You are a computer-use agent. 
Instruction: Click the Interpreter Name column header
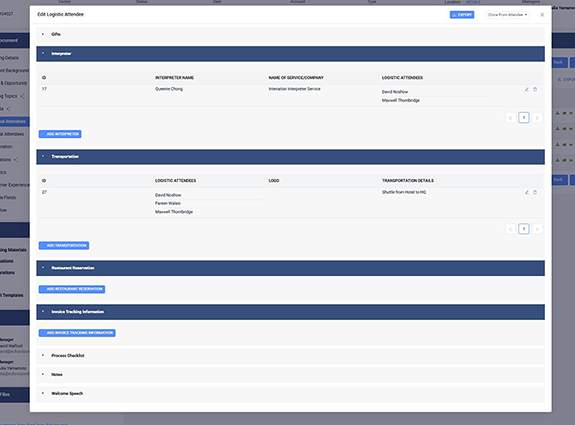click(175, 78)
